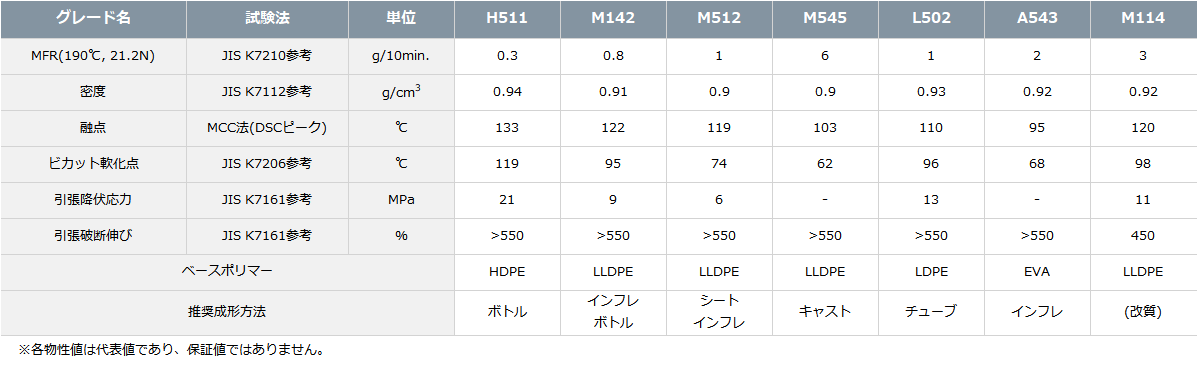Screen dimensions: 1197x366
Task: Select the 融点 row label
Action: (93, 128)
